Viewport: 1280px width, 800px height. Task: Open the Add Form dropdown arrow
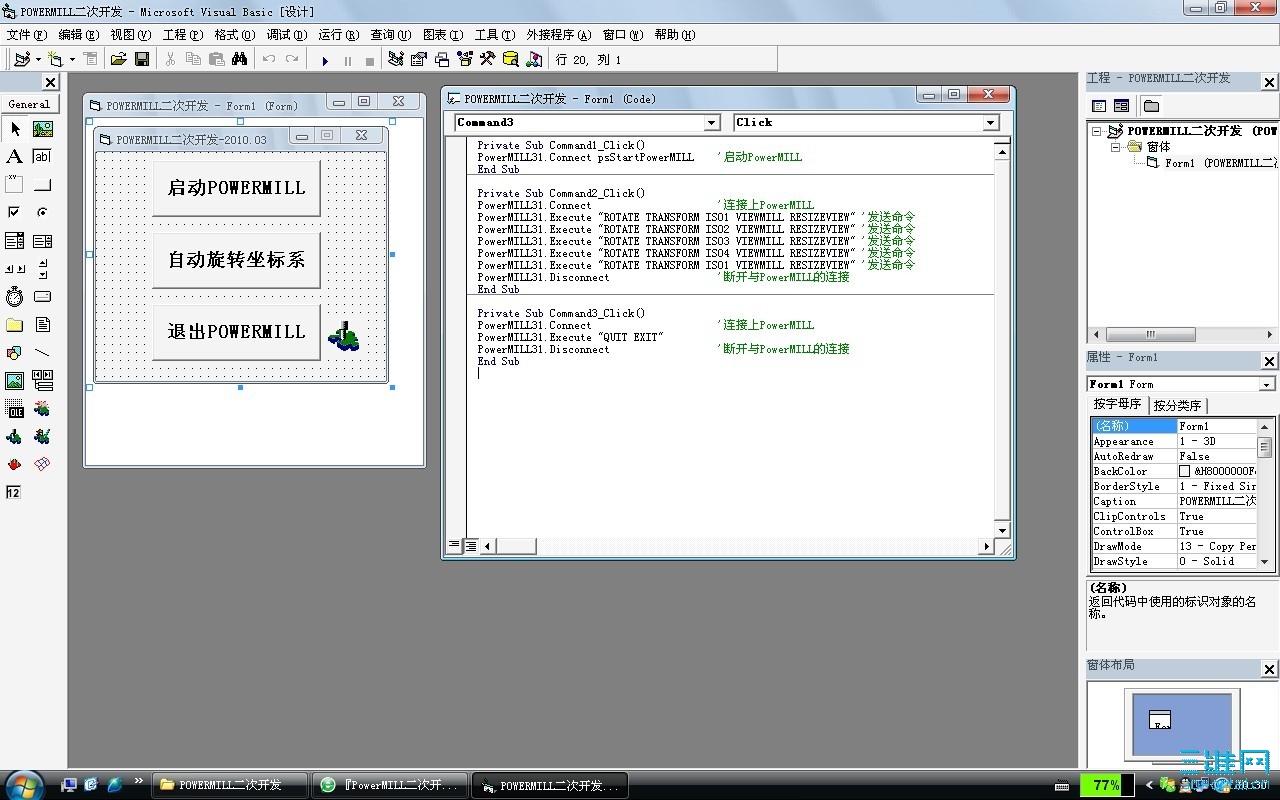click(x=72, y=60)
